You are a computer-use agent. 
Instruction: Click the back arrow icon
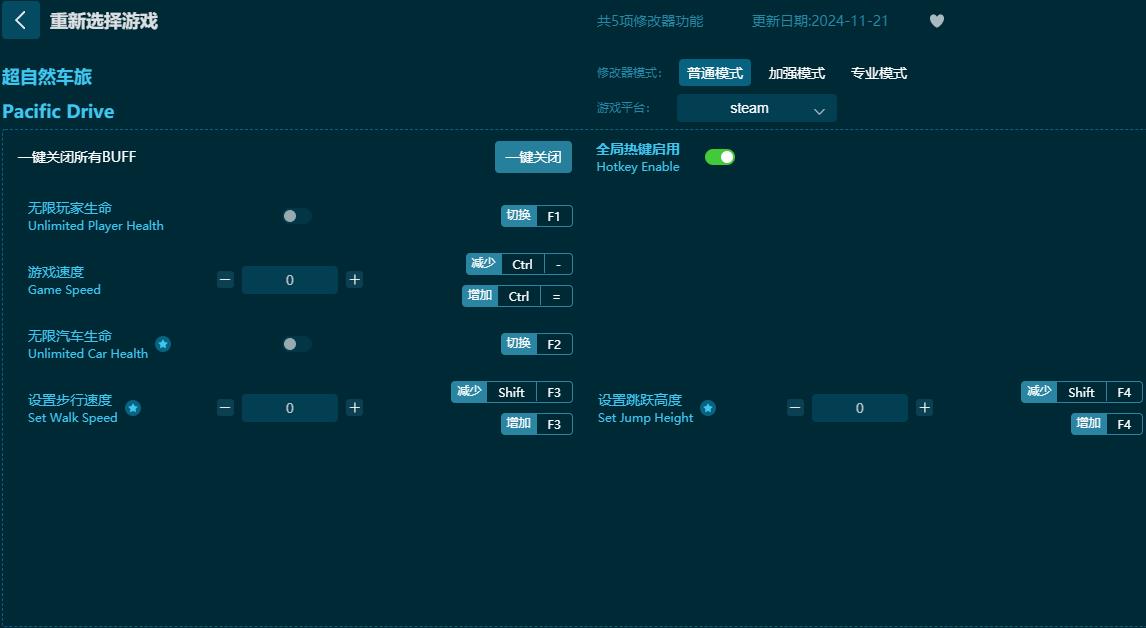tap(20, 20)
